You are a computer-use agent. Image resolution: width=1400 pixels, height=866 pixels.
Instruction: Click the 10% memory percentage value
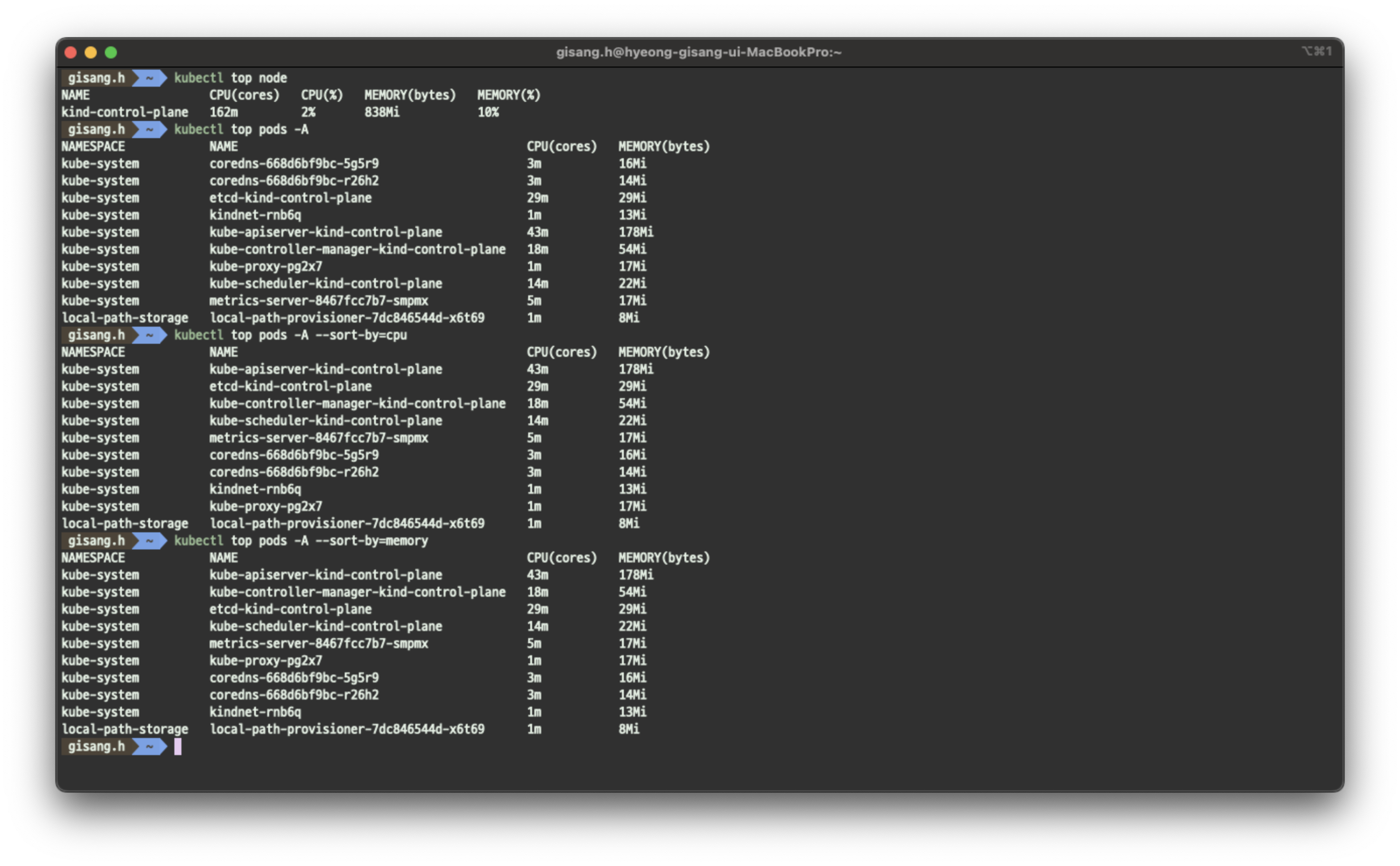pos(488,112)
